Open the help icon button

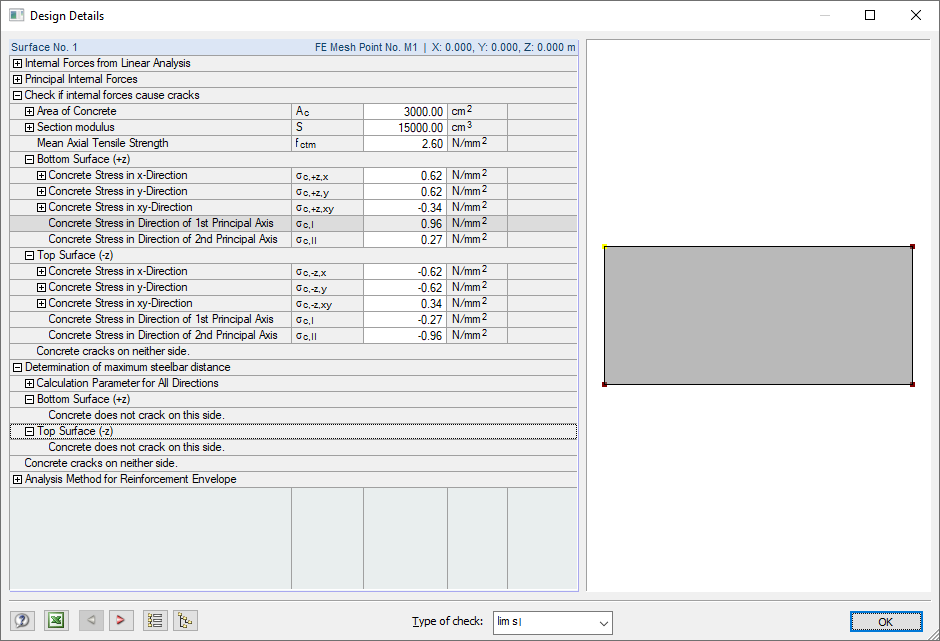pos(22,620)
